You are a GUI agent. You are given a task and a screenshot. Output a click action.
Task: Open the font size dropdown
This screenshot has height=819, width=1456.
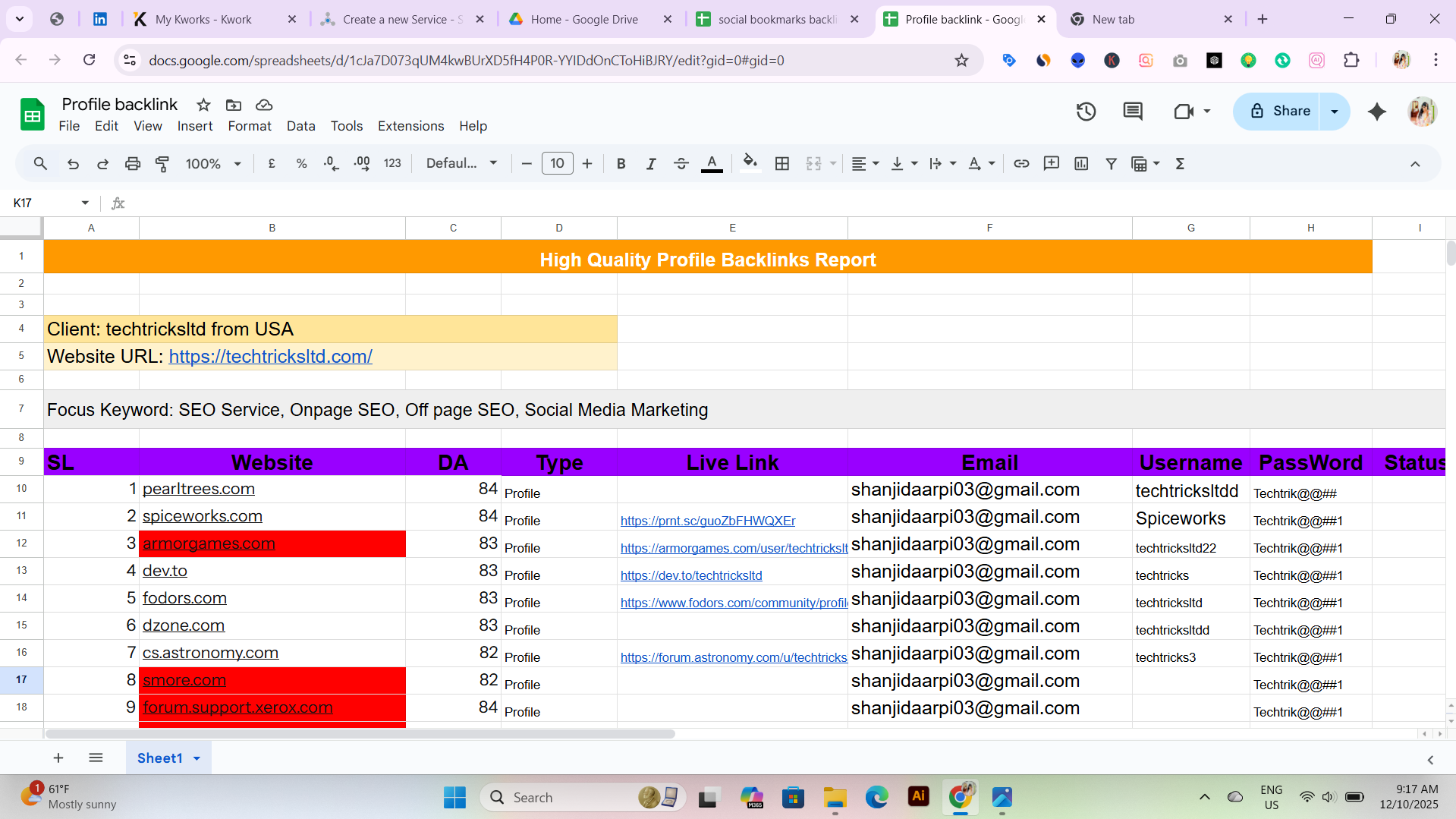pyautogui.click(x=558, y=163)
